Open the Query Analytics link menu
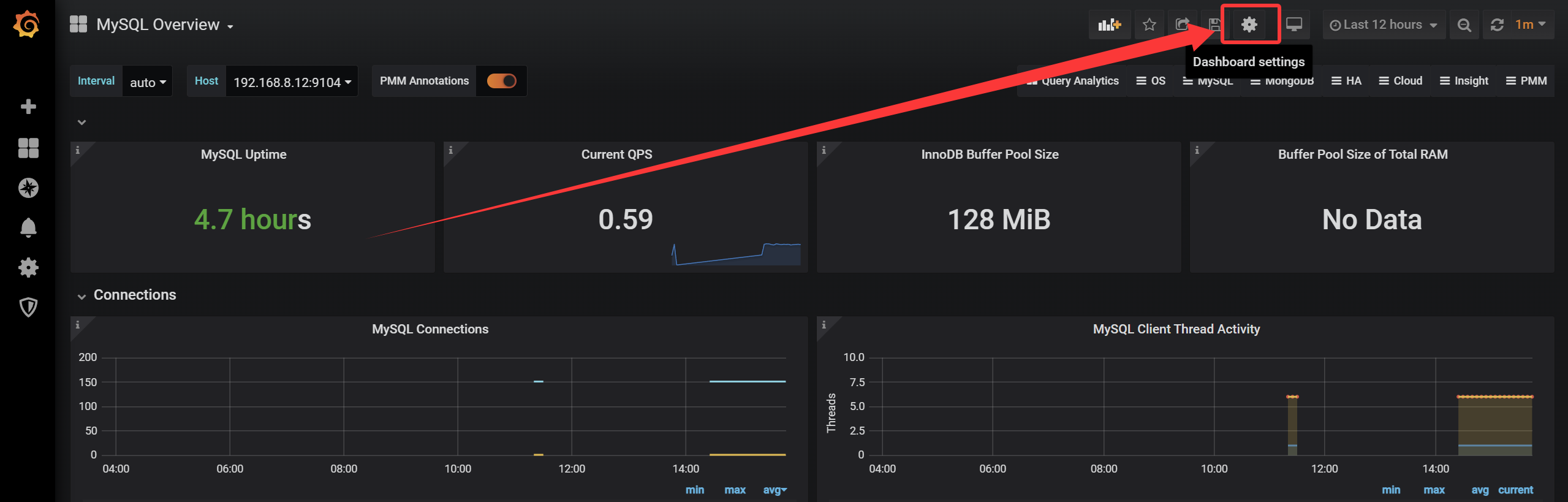 [x=1072, y=81]
